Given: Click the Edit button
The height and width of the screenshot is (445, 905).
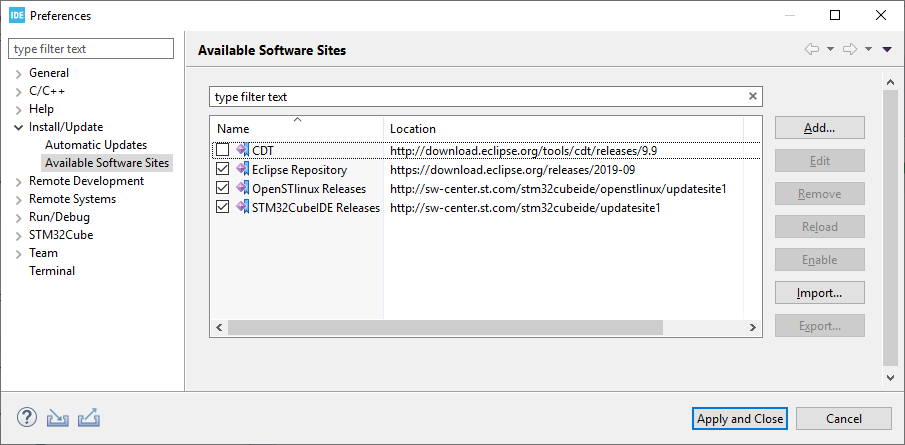Looking at the screenshot, I should pos(820,161).
